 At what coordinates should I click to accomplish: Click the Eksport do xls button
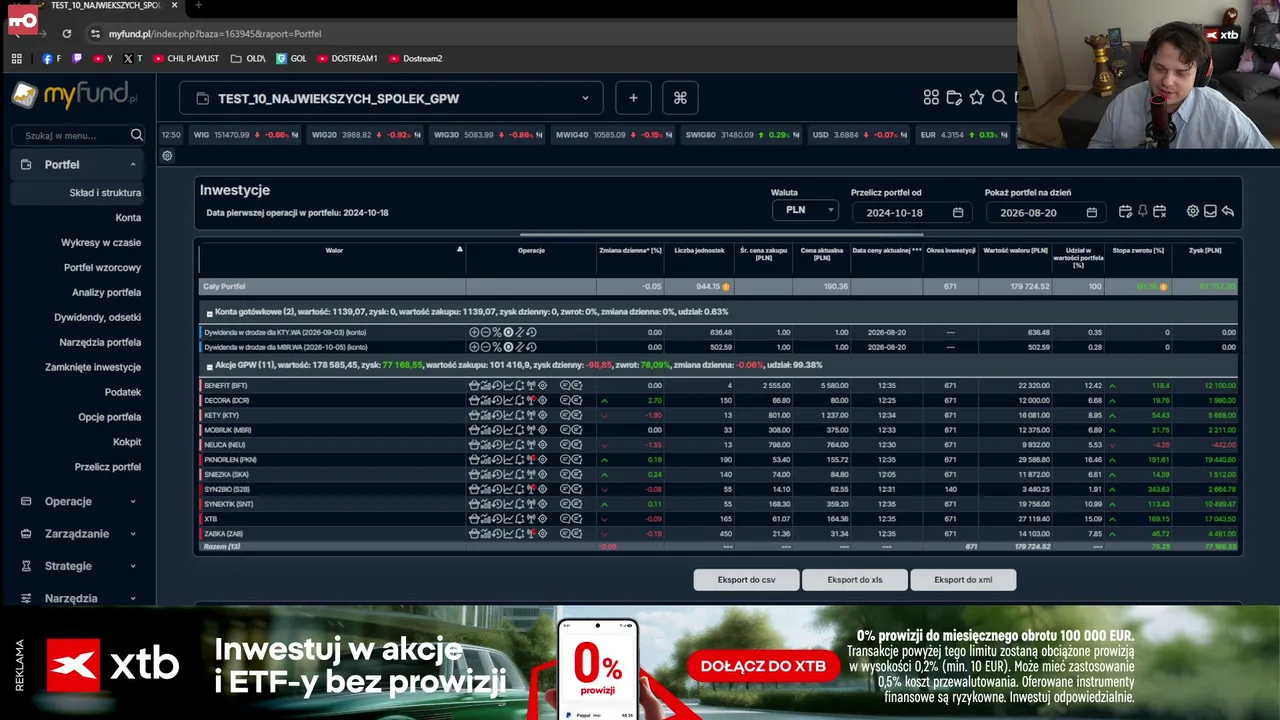pyautogui.click(x=855, y=580)
